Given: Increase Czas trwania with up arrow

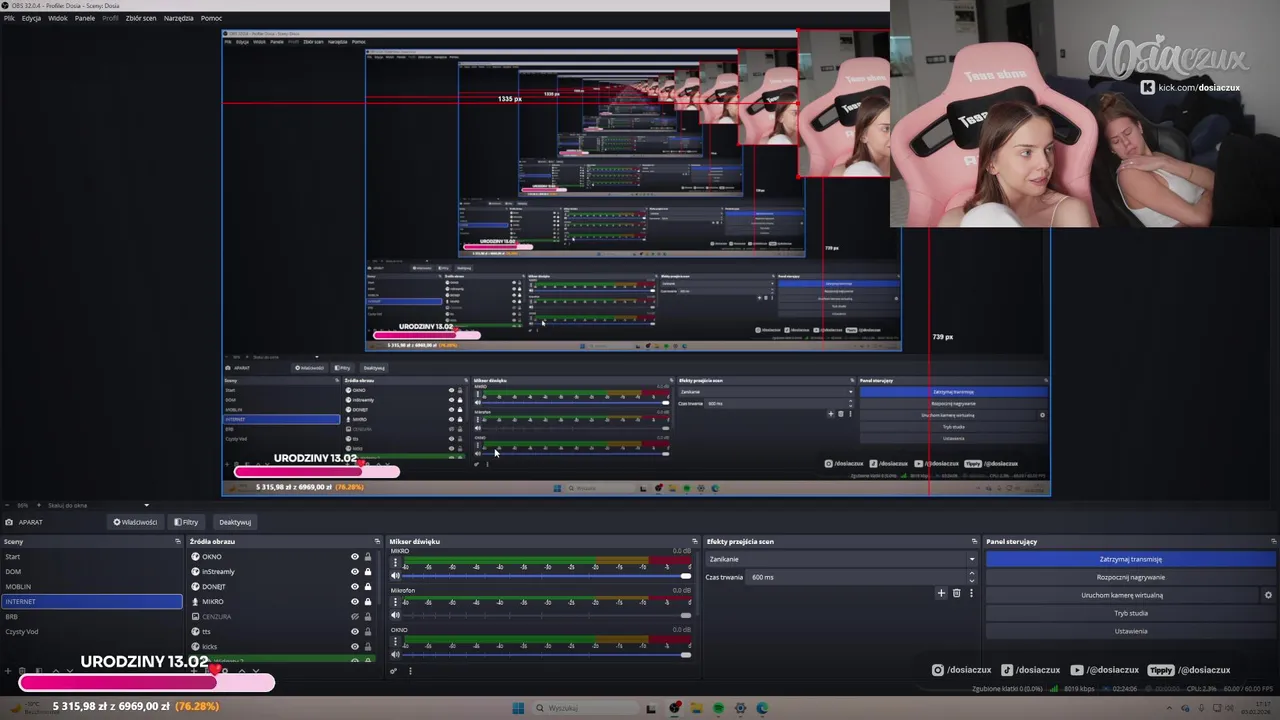Looking at the screenshot, I should click(x=971, y=574).
